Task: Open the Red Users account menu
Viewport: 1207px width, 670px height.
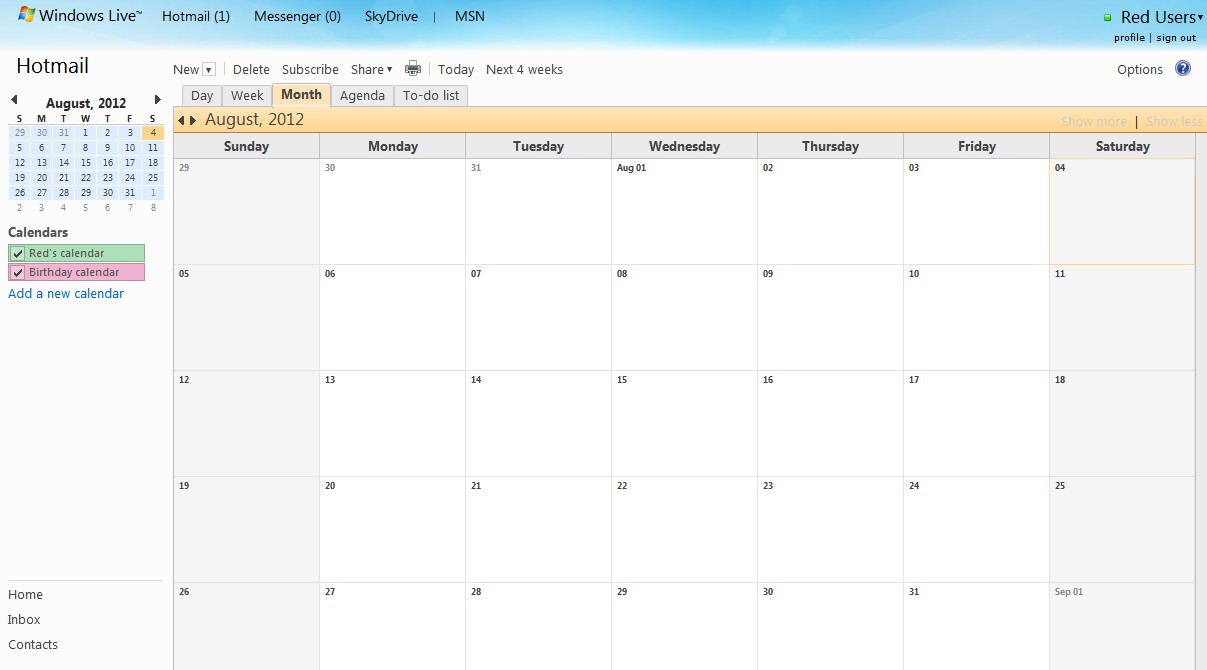Action: pyautogui.click(x=1161, y=17)
